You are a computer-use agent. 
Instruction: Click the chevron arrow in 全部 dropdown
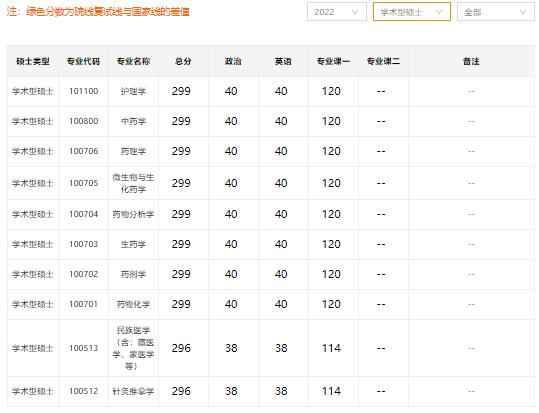point(523,12)
